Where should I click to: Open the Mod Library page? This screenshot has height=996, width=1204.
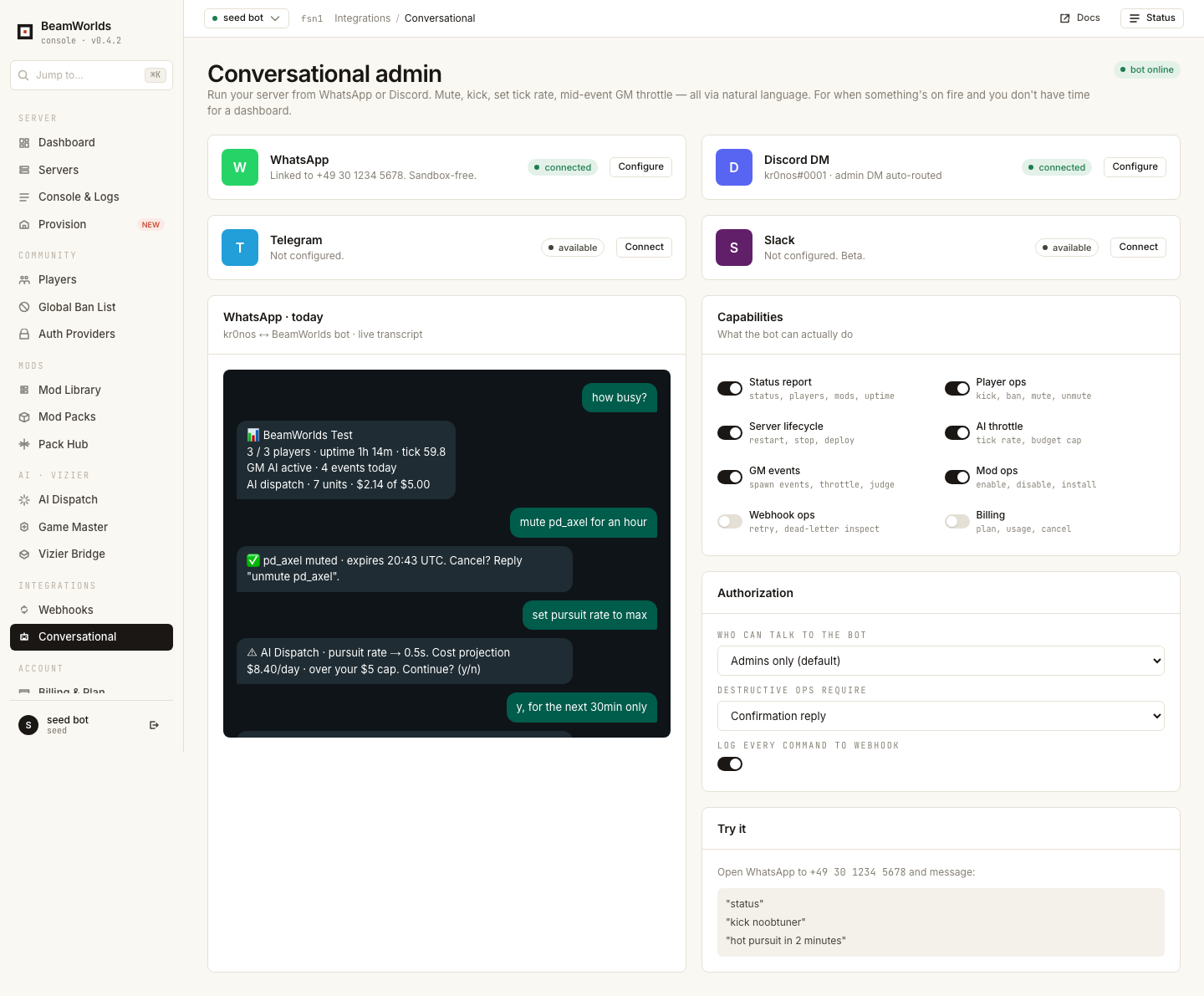(91, 390)
